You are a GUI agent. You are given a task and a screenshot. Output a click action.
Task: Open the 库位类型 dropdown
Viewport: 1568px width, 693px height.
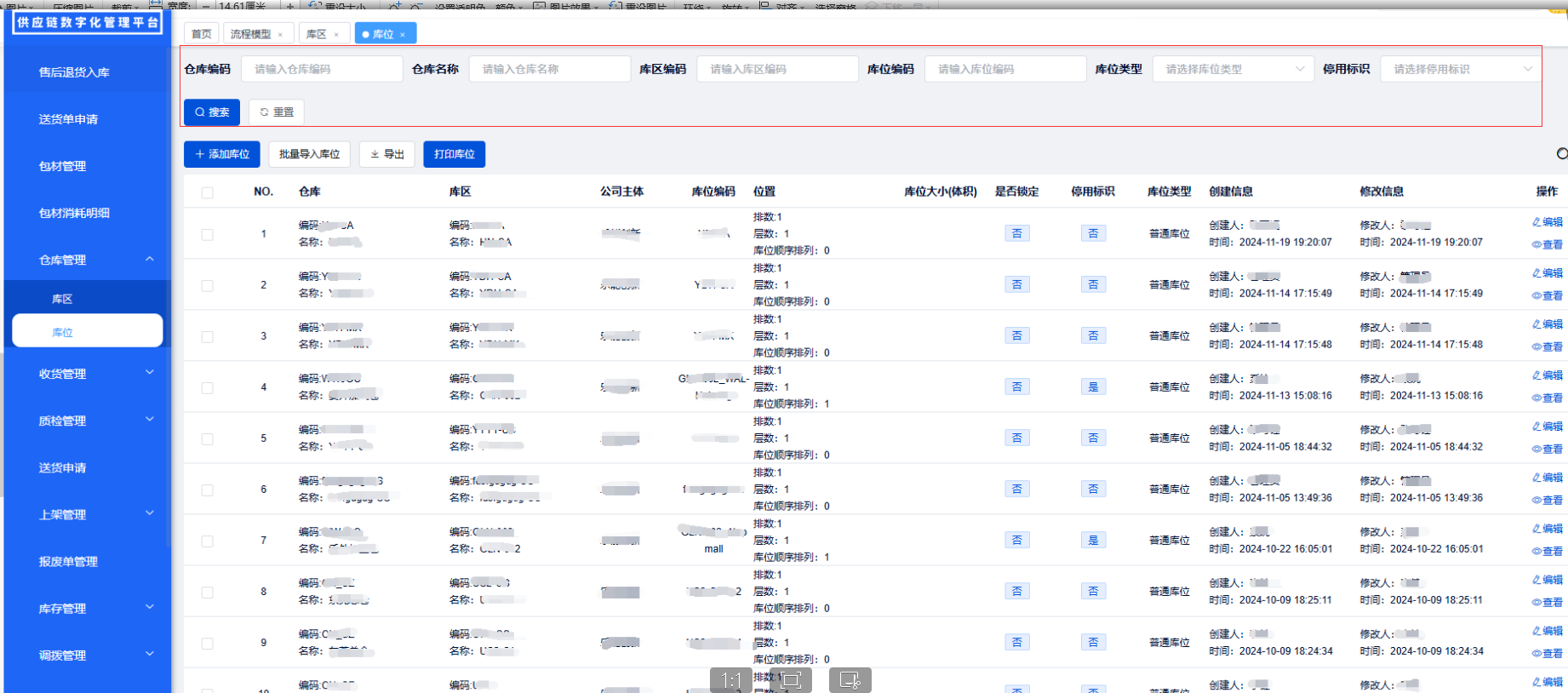tap(1233, 69)
